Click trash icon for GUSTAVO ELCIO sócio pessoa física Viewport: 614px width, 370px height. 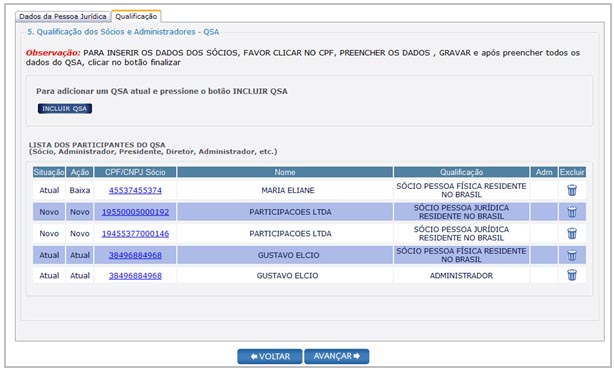pyautogui.click(x=572, y=255)
